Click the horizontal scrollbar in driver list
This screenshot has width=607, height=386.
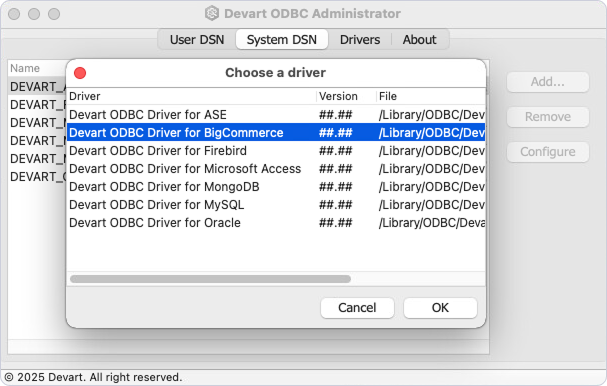click(x=210, y=279)
